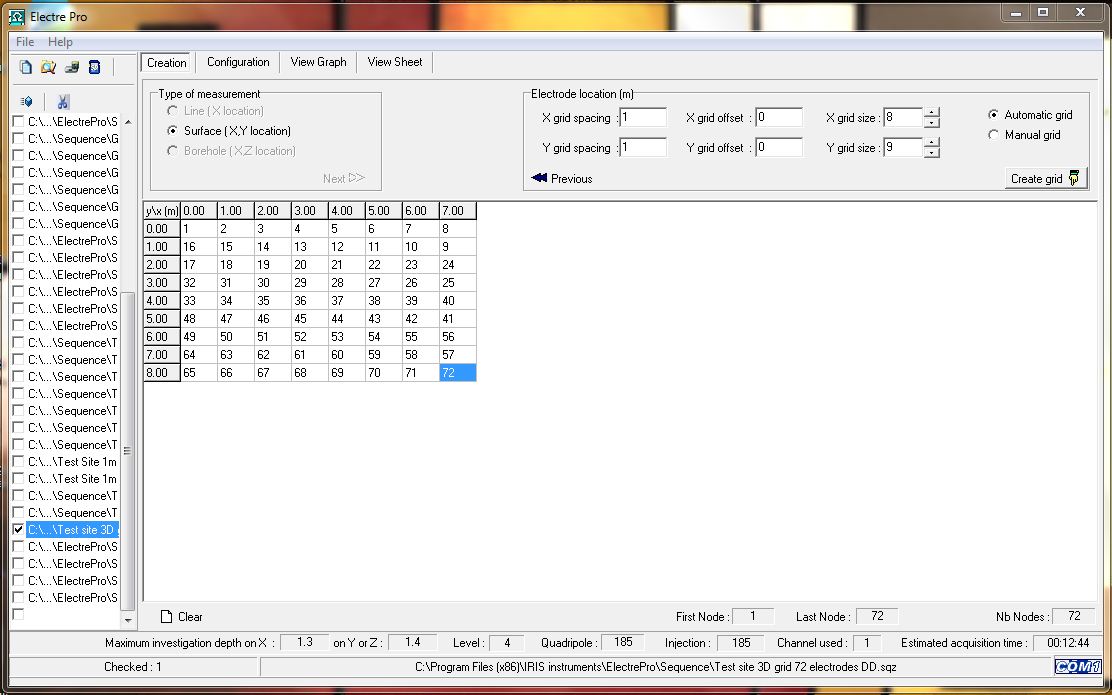Image resolution: width=1112 pixels, height=695 pixels.
Task: Click the new sequence document icon
Action: 26,67
